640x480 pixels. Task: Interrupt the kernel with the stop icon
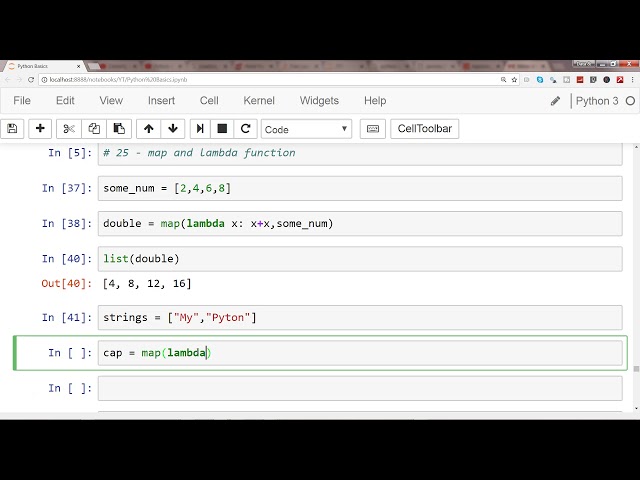pyautogui.click(x=222, y=129)
